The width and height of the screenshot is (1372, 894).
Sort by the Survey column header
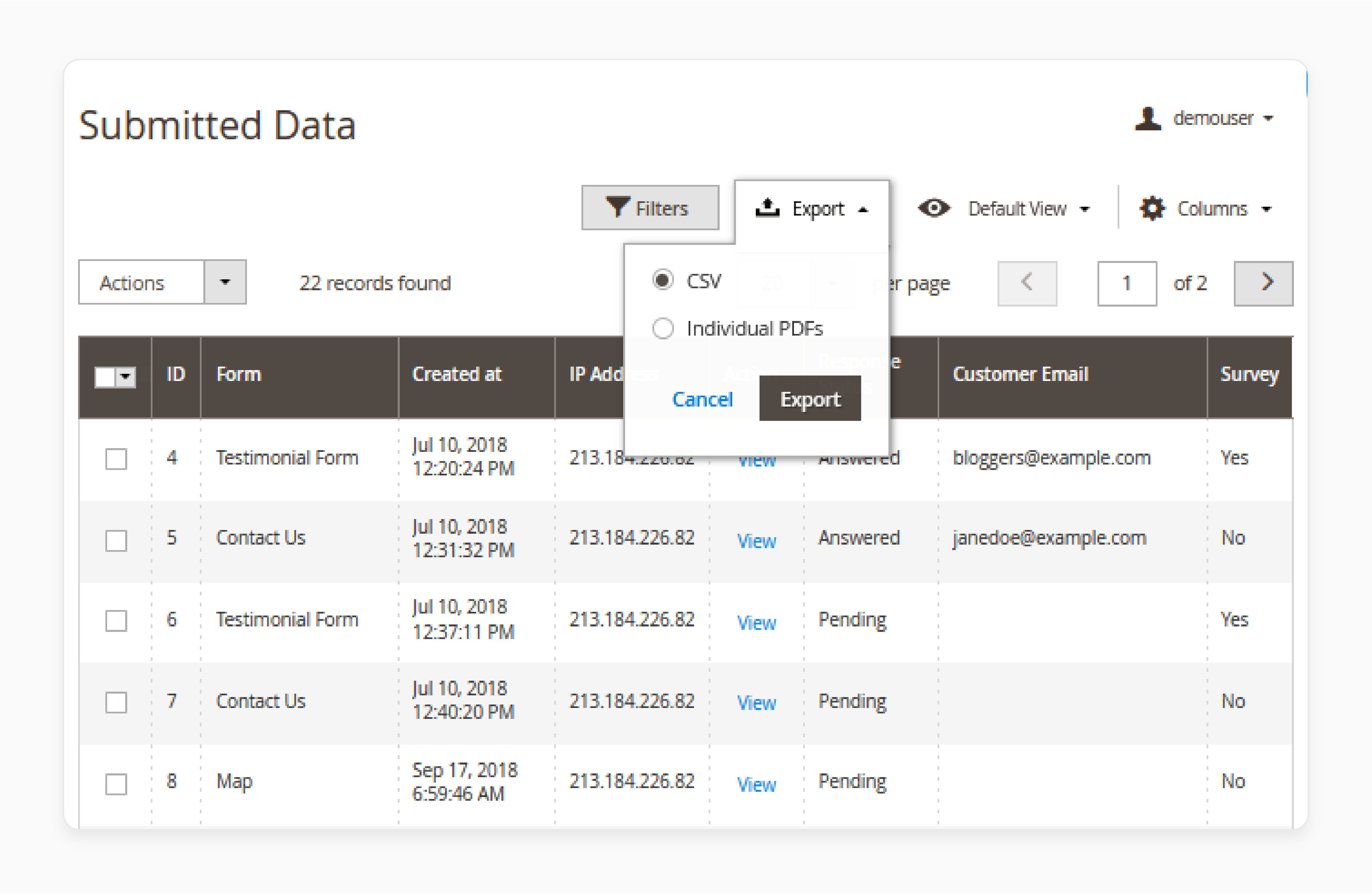tap(1250, 378)
